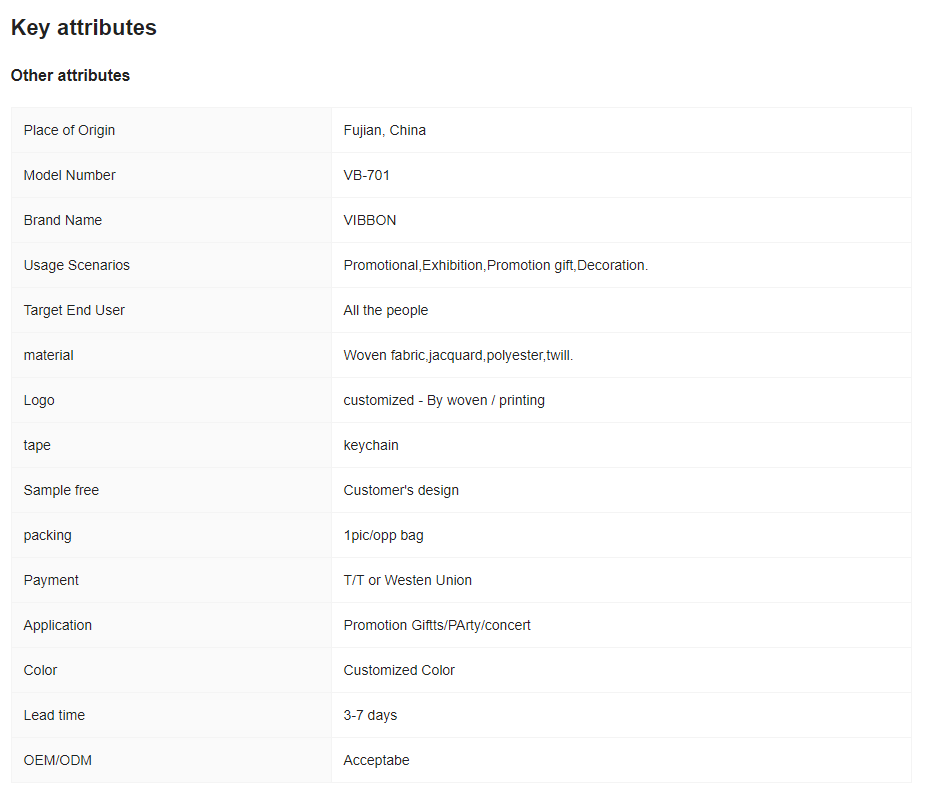Click the T/T or Westen Union value
933x788 pixels.
tap(407, 580)
